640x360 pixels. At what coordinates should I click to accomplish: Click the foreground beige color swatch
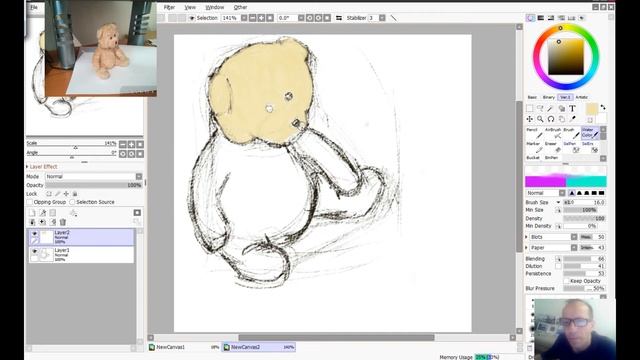coord(591,109)
